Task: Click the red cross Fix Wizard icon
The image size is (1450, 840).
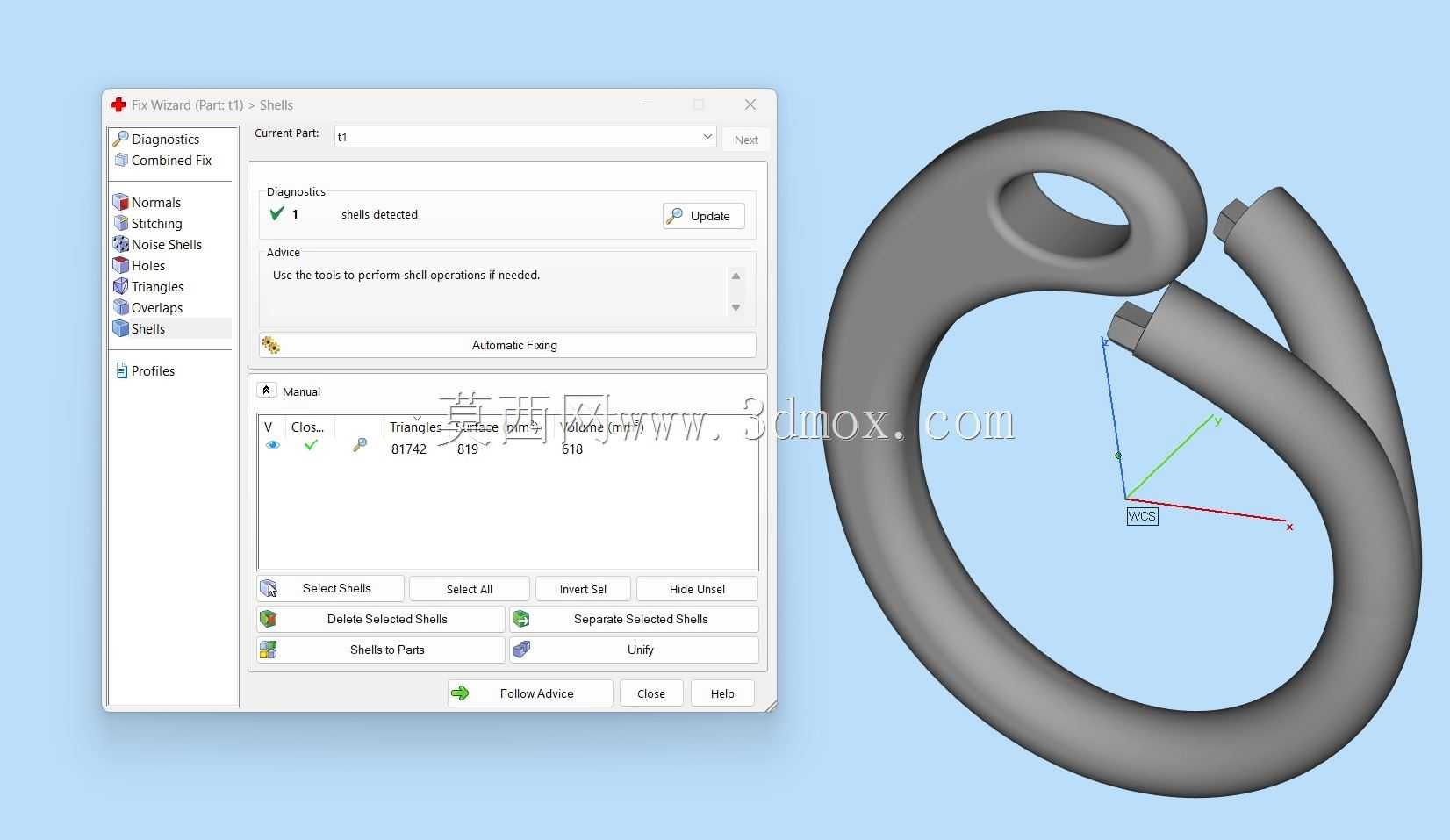Action: tap(118, 105)
